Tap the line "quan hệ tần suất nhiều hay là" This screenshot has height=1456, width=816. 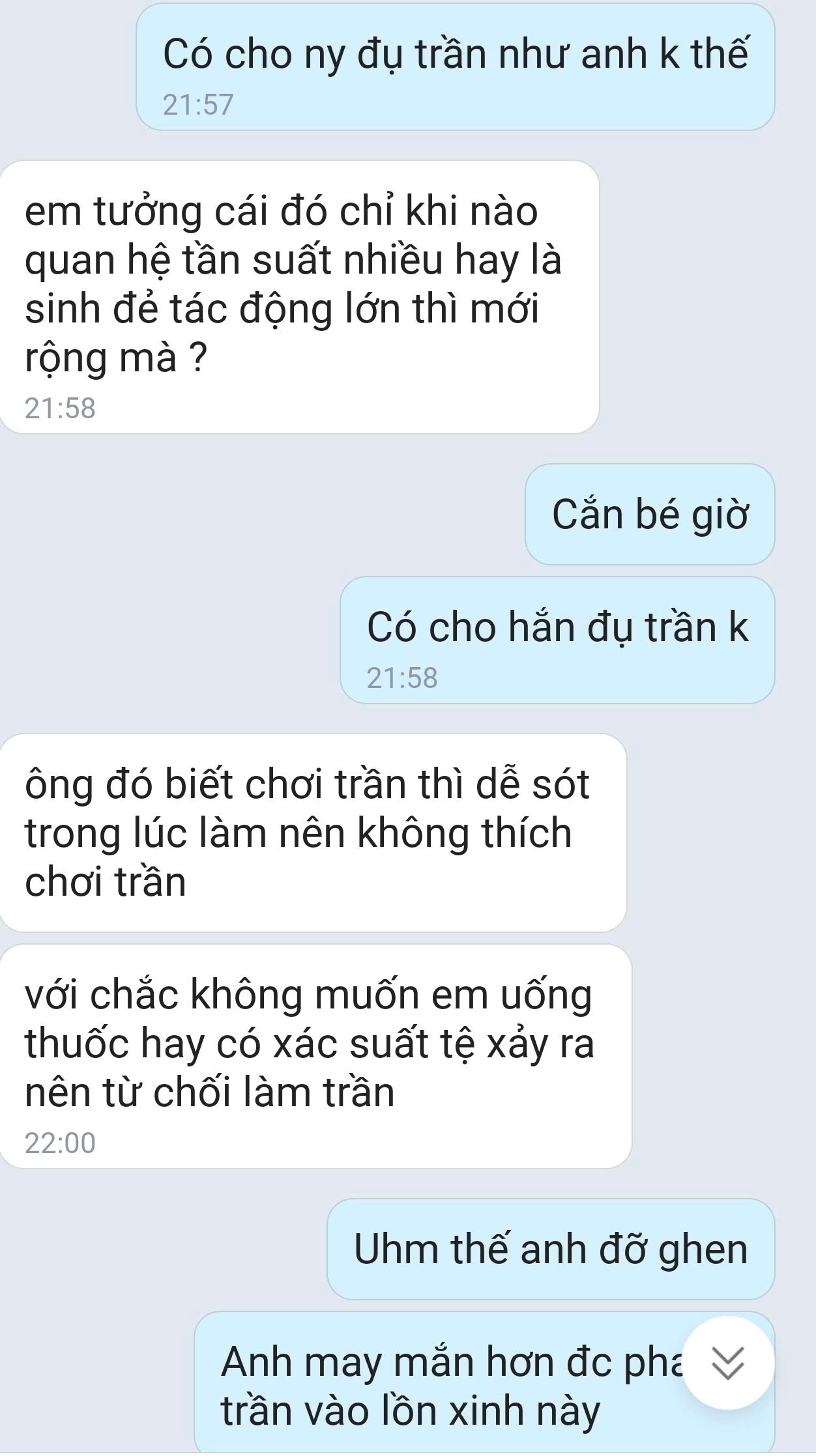point(293,261)
